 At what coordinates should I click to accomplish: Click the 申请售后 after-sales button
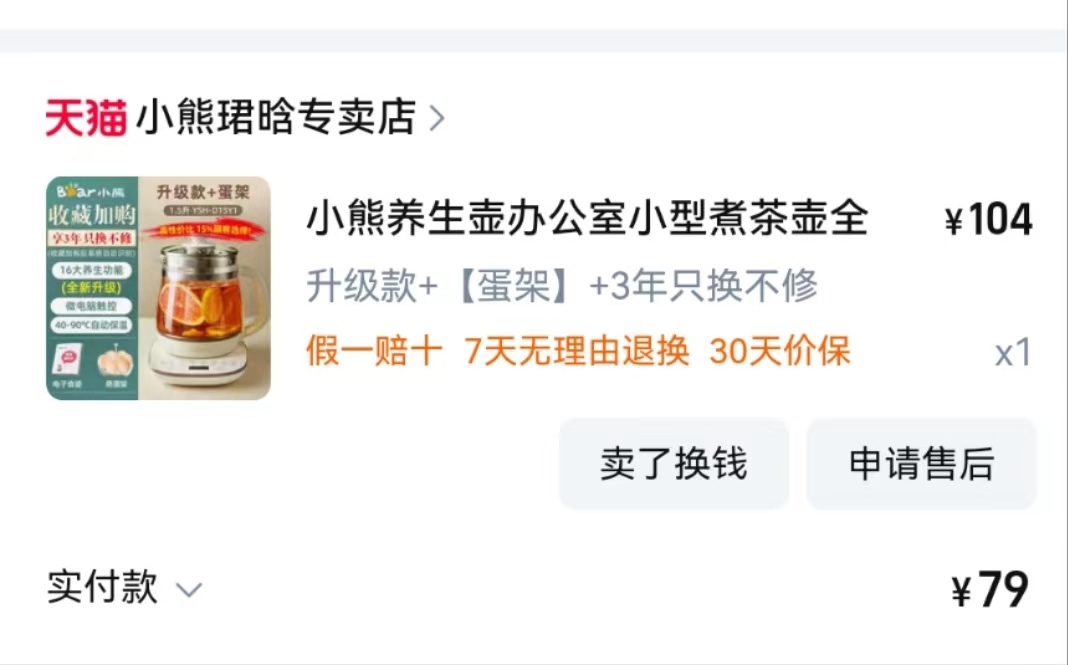pyautogui.click(x=921, y=463)
